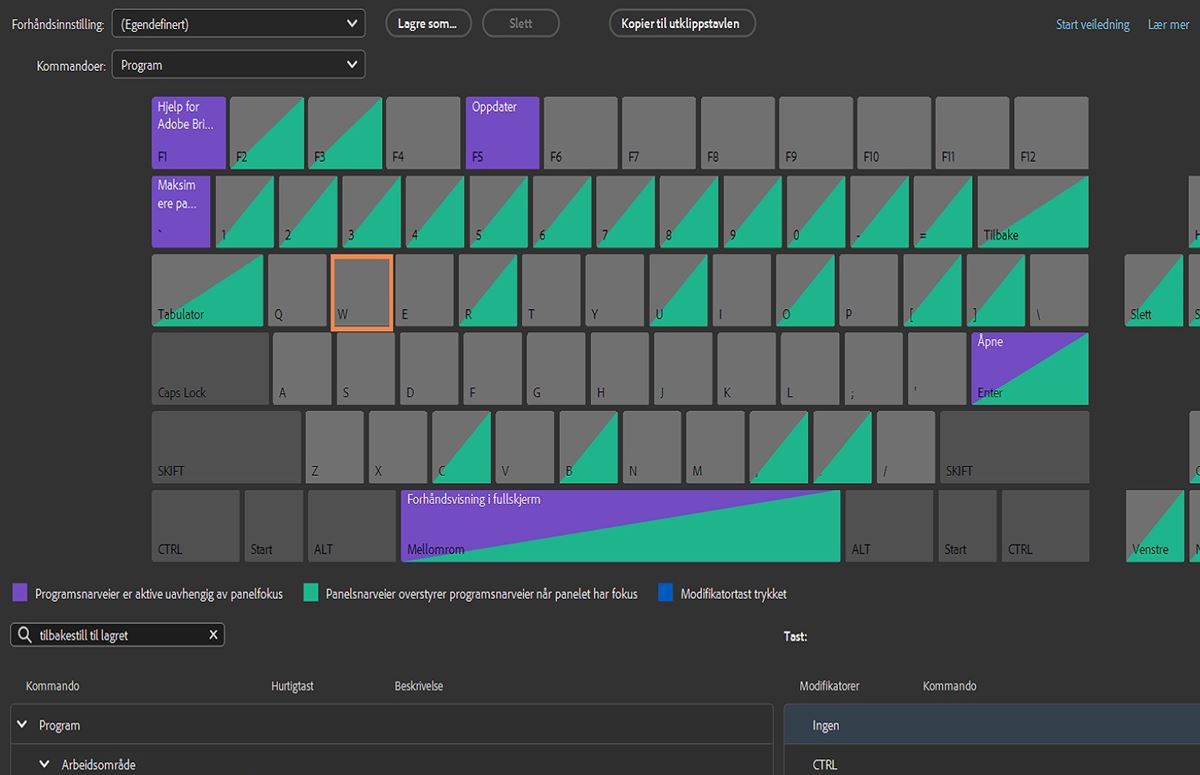This screenshot has width=1200, height=775.
Task: Select the A key
Action: coord(302,369)
